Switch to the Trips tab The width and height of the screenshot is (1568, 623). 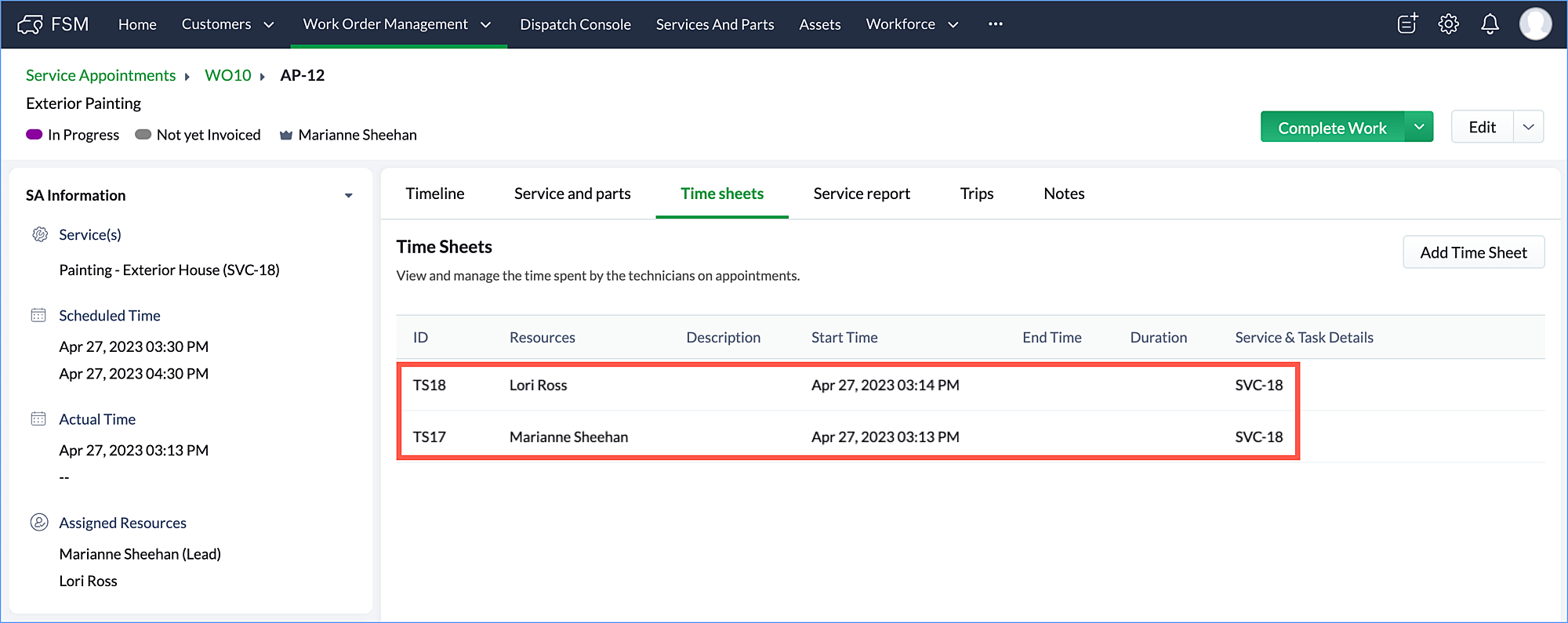tap(976, 194)
